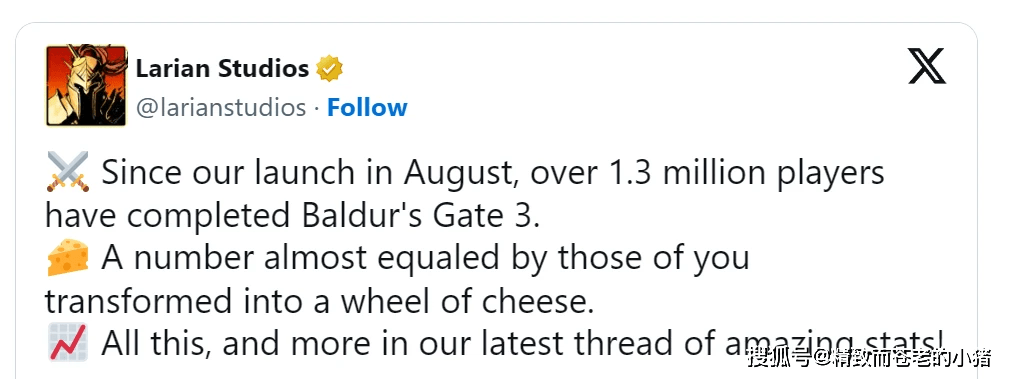Click the dot separator before Follow
Screen dimensions: 1014x379
[x=316, y=108]
